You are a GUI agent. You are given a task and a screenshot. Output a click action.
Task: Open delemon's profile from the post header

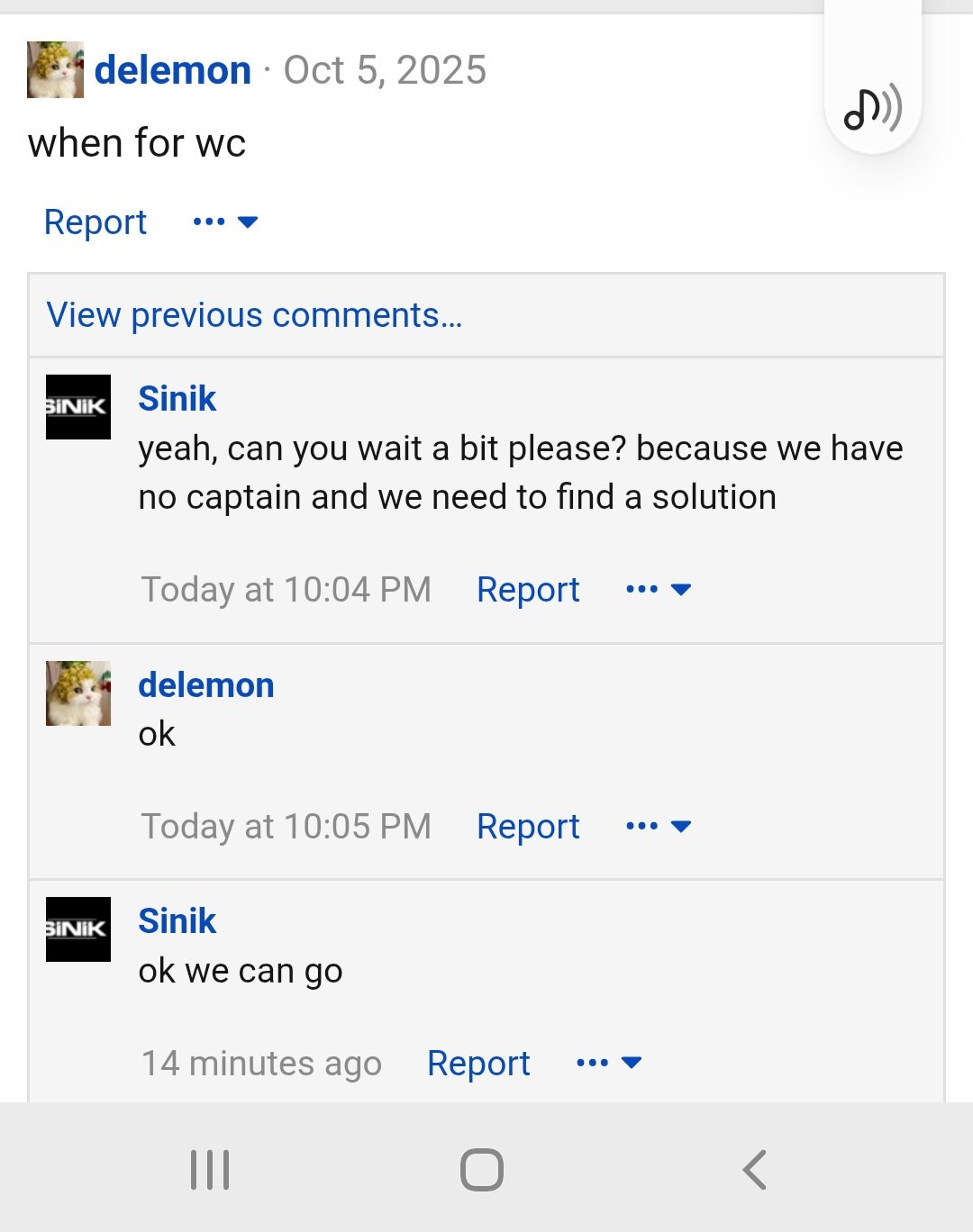pos(173,70)
